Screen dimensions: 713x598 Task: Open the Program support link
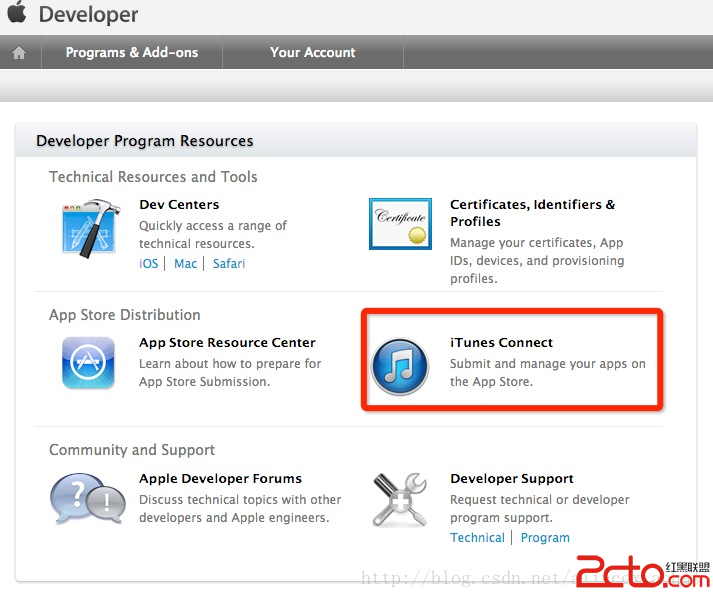point(545,538)
